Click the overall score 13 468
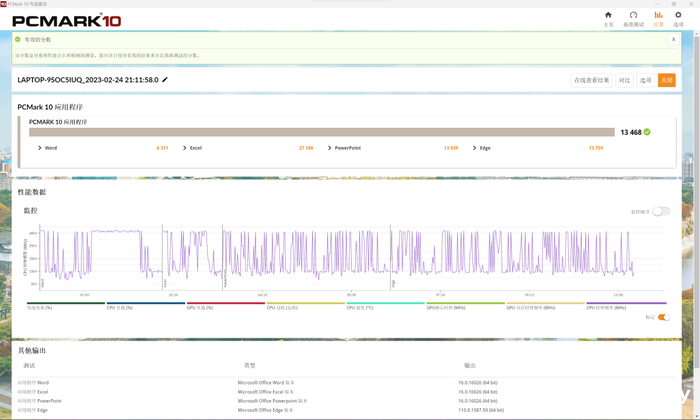700x420 pixels. (x=631, y=132)
